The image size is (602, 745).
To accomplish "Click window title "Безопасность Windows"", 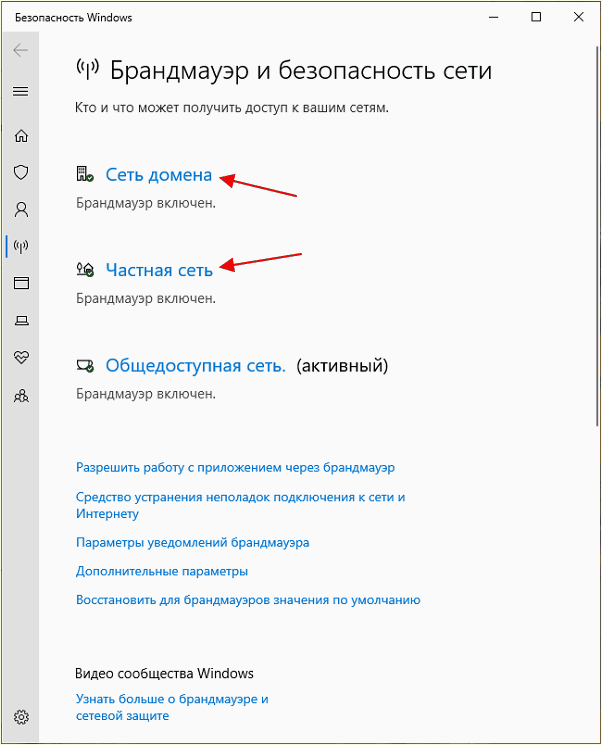I will [74, 18].
